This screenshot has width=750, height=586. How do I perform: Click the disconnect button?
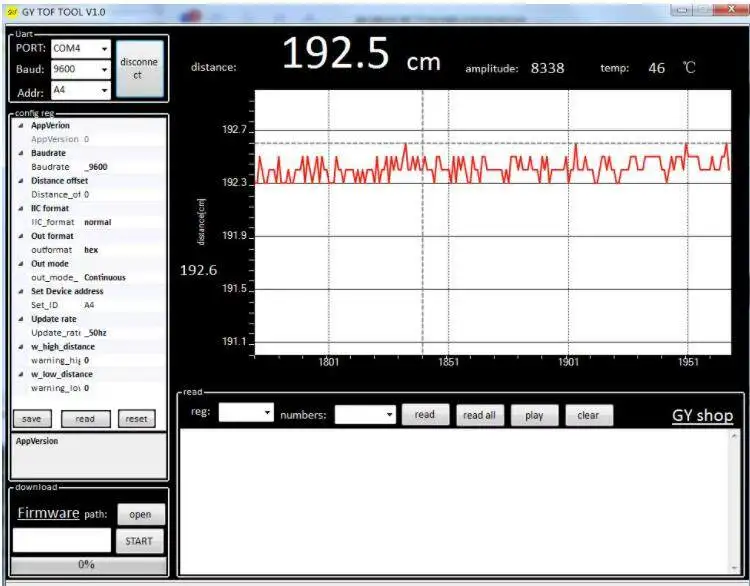coord(139,69)
